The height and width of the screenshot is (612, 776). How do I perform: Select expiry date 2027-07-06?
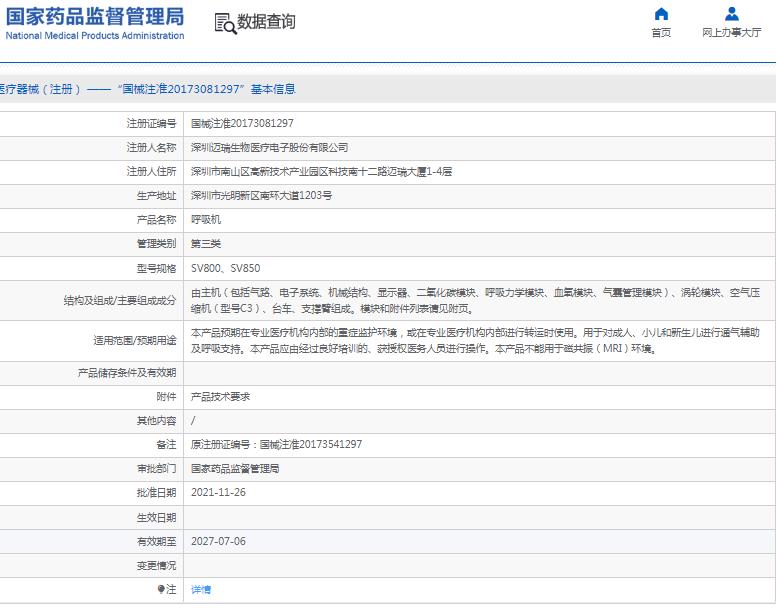coord(218,541)
